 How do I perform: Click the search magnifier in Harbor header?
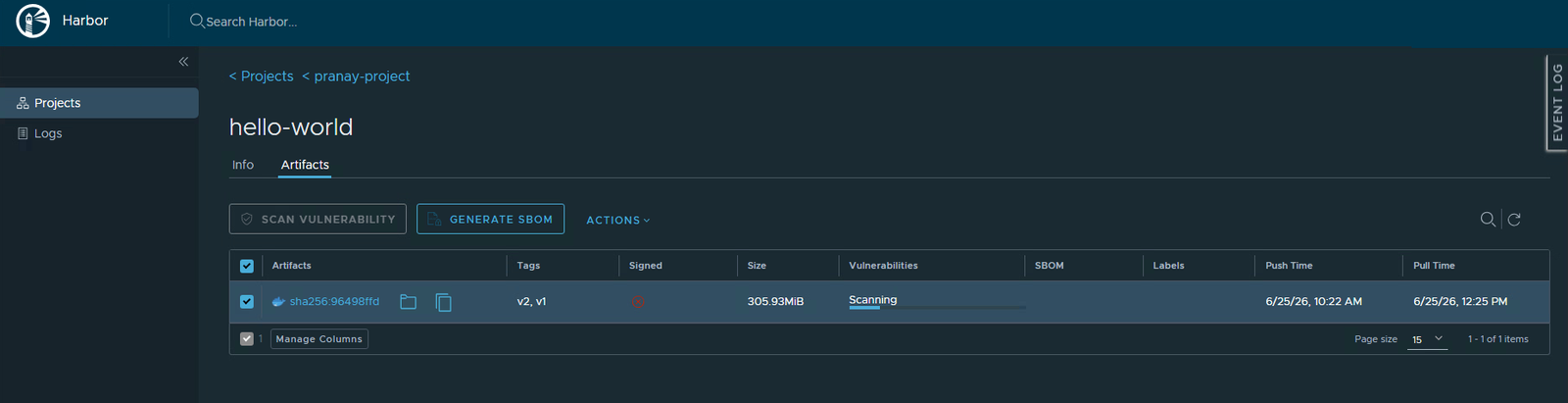coord(197,21)
